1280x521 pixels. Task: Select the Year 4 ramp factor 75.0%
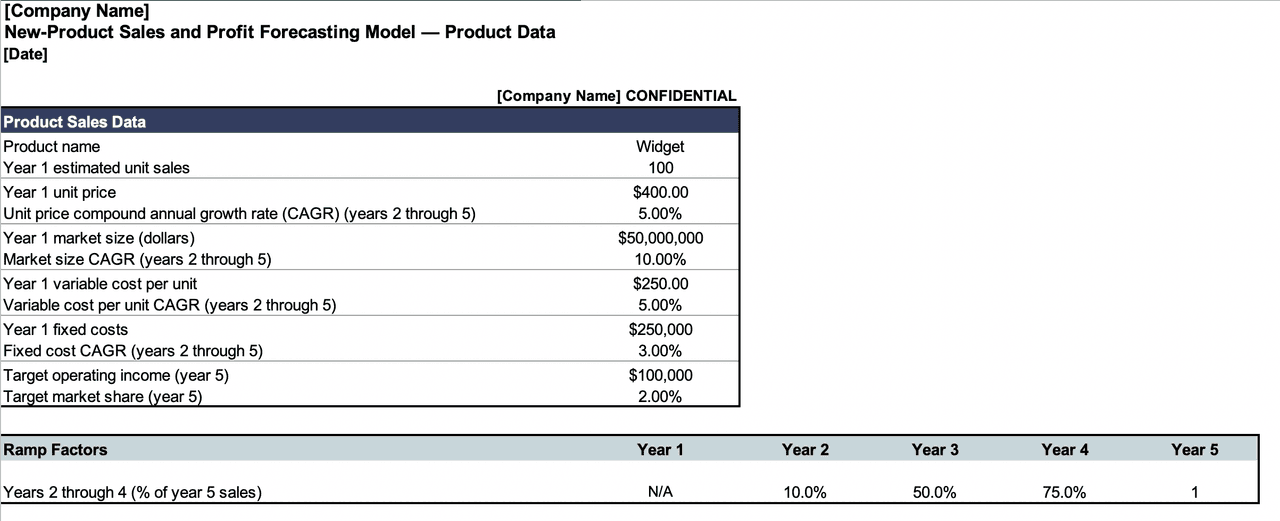click(x=1065, y=492)
